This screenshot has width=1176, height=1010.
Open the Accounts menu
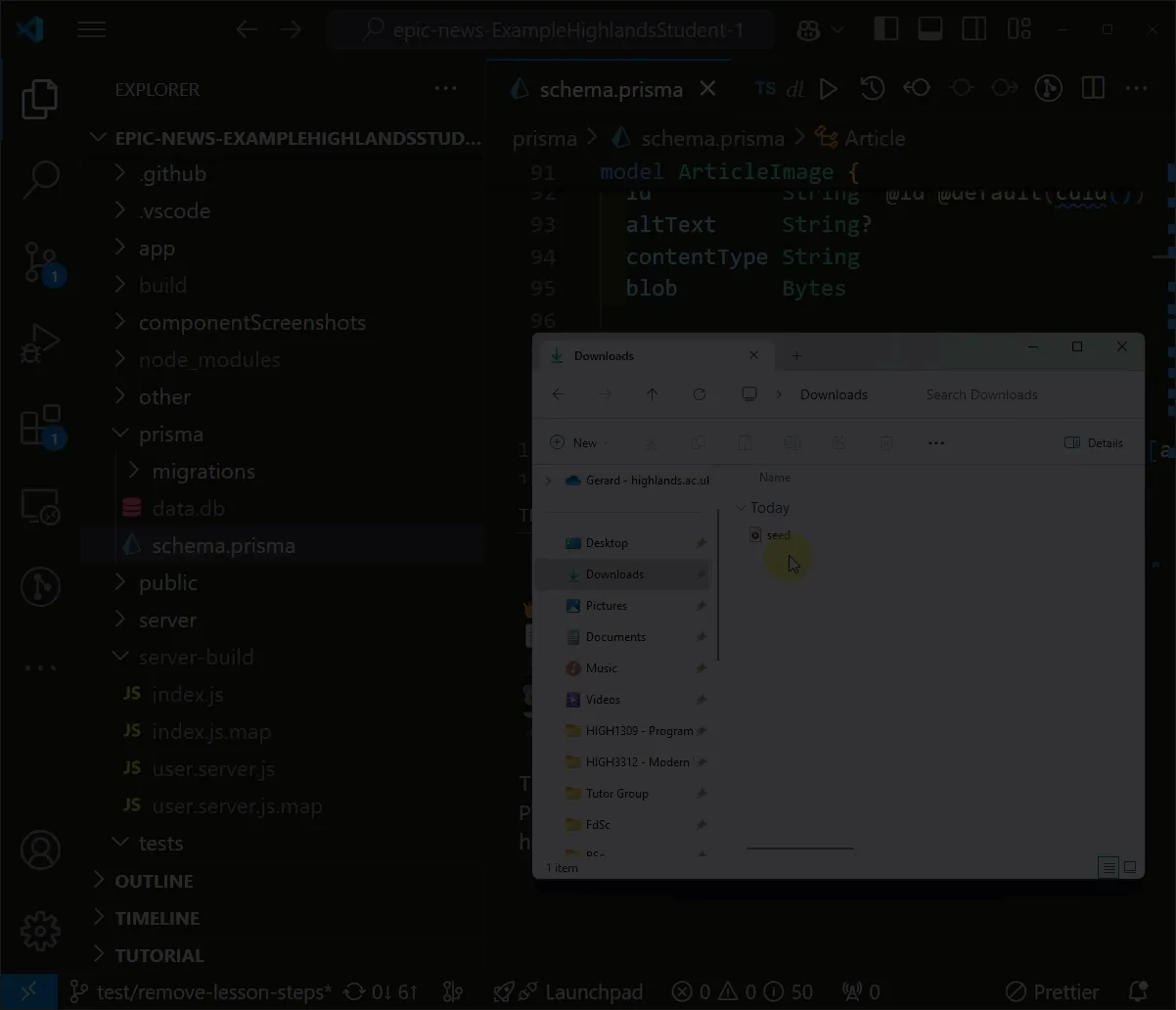(40, 849)
